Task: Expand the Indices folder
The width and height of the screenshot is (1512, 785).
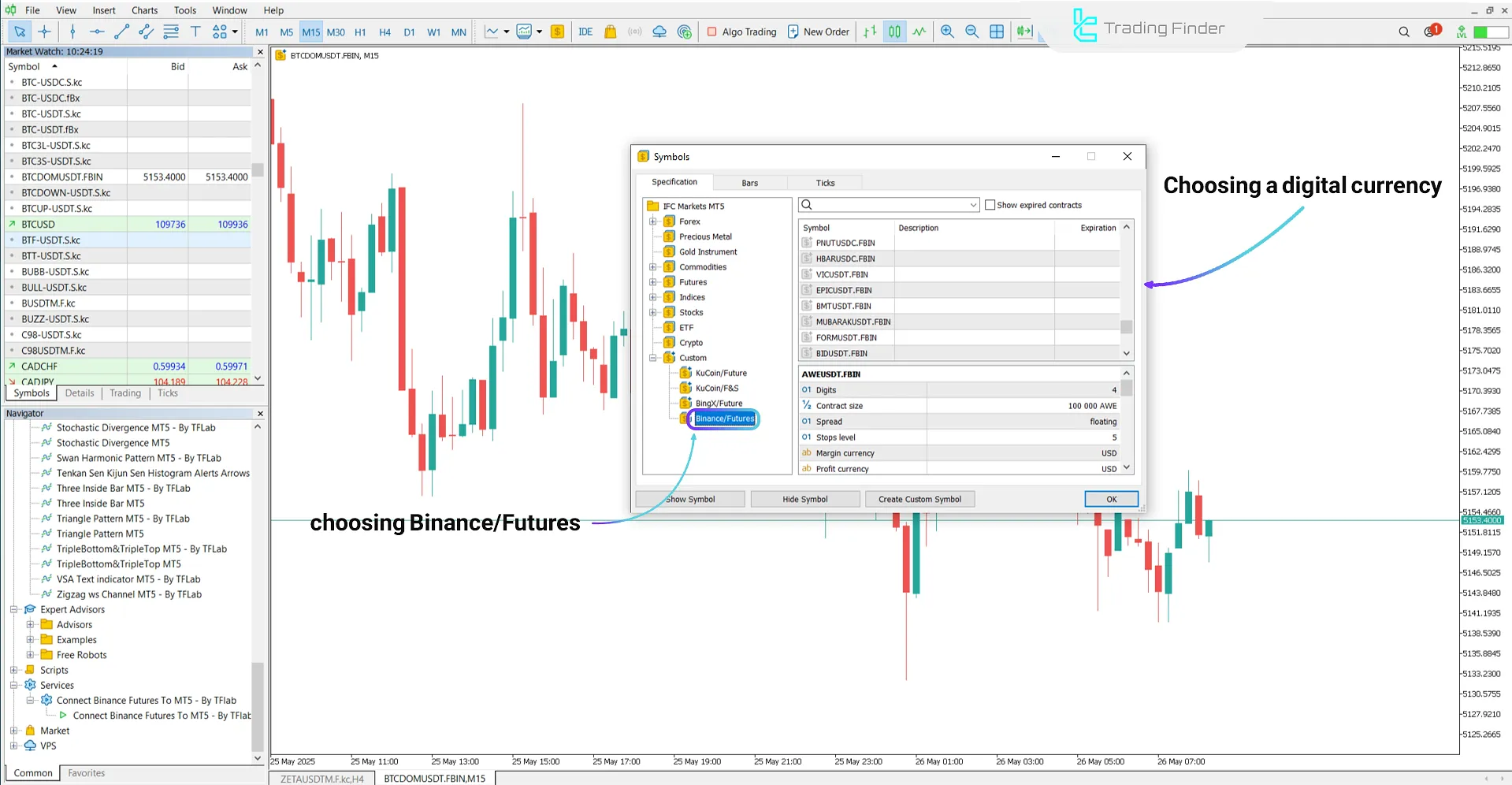Action: (652, 297)
